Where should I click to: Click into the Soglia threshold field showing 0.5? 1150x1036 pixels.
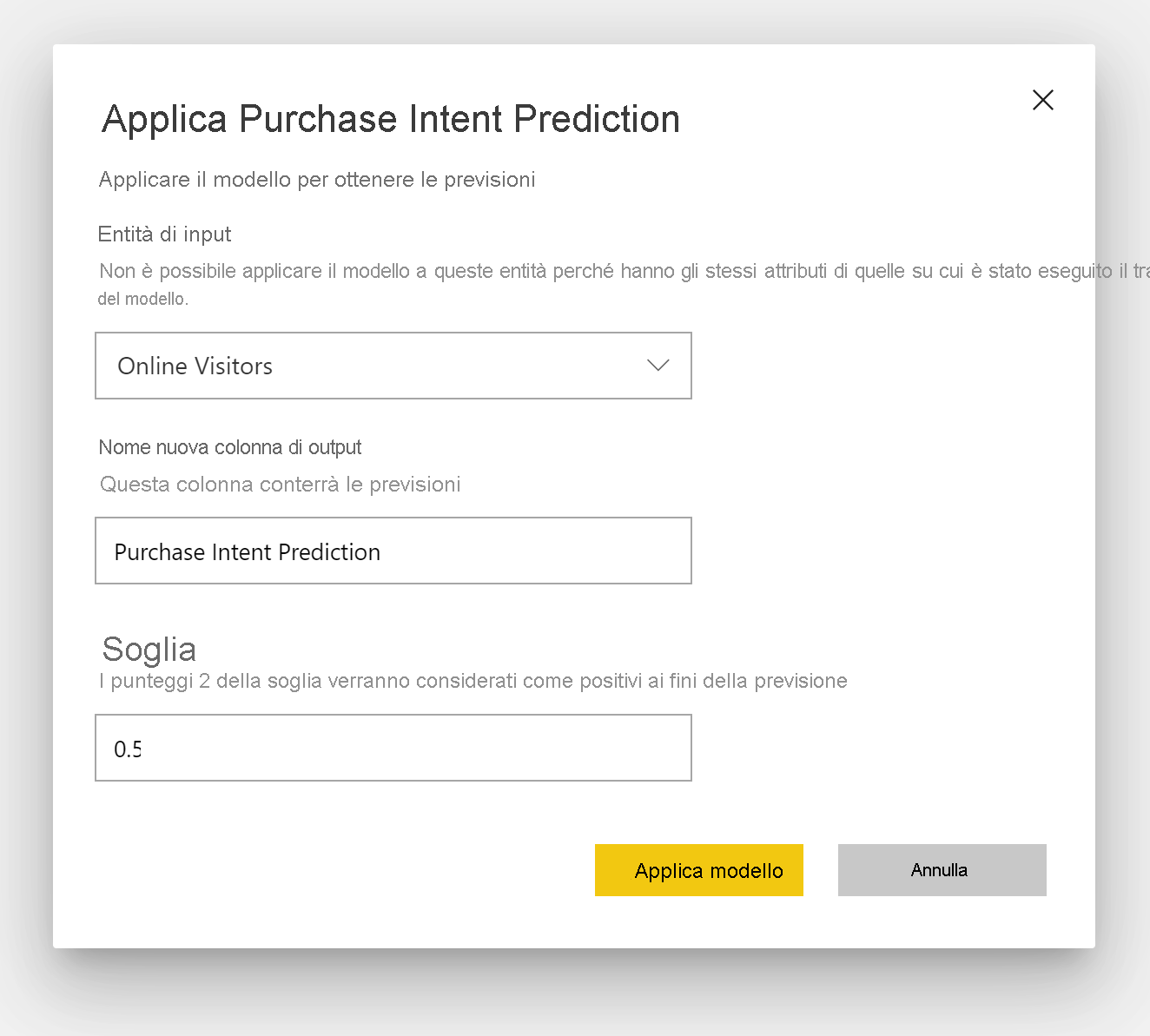pos(393,748)
